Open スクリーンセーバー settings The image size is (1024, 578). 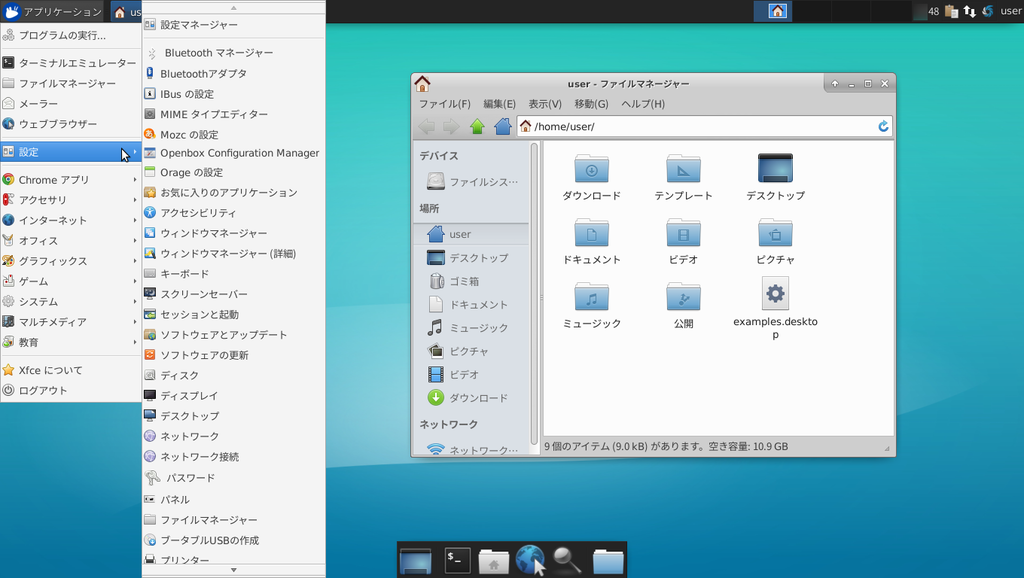coord(234,294)
